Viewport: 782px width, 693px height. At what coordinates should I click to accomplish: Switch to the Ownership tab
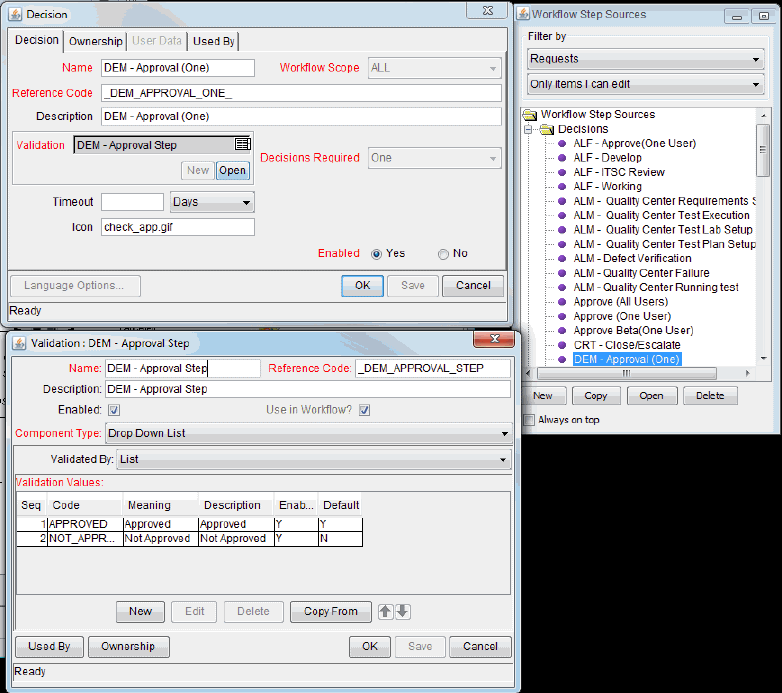pos(95,41)
